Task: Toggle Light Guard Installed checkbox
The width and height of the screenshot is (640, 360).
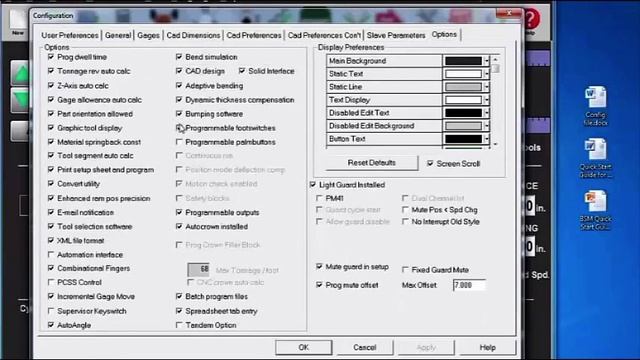Action: [x=313, y=185]
